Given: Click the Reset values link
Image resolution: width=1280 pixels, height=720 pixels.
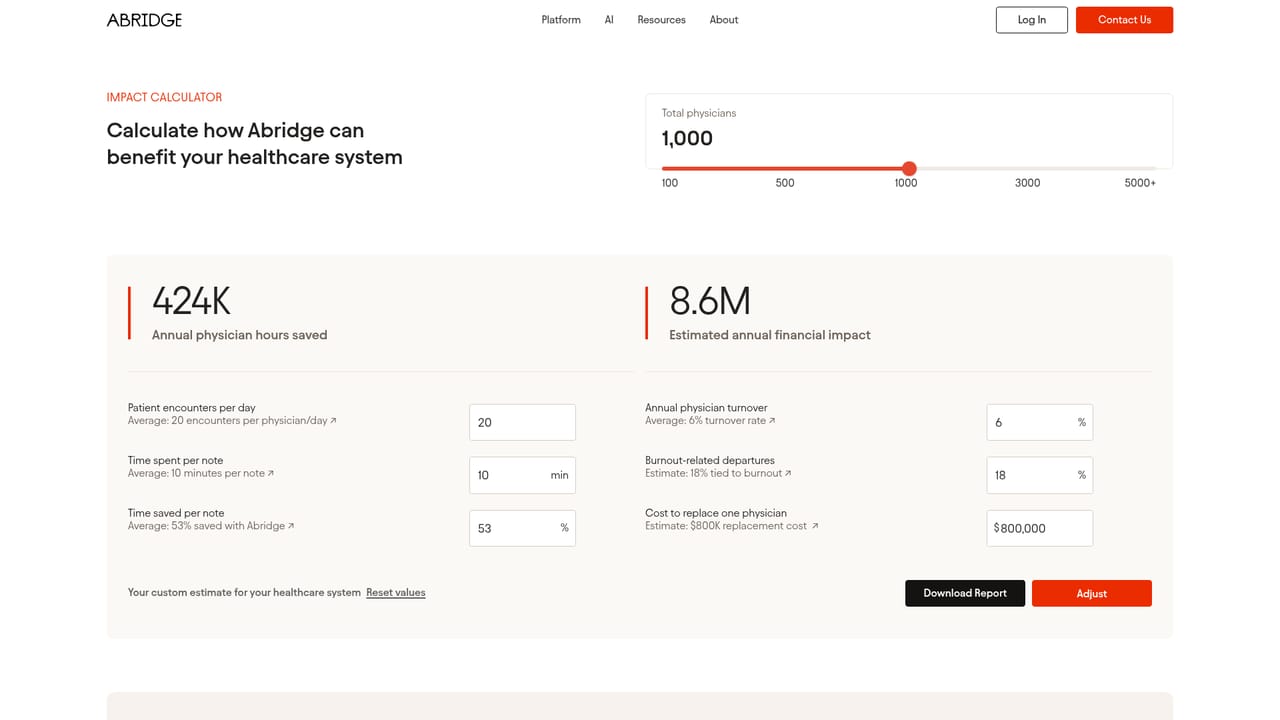Looking at the screenshot, I should point(396,593).
